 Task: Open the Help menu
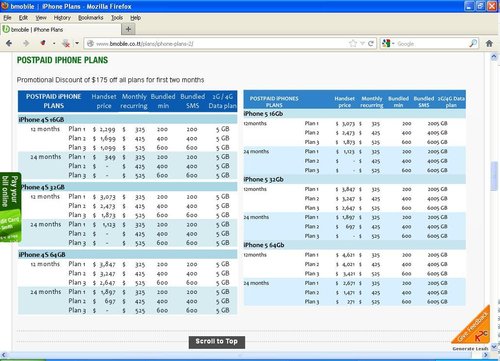coord(135,18)
